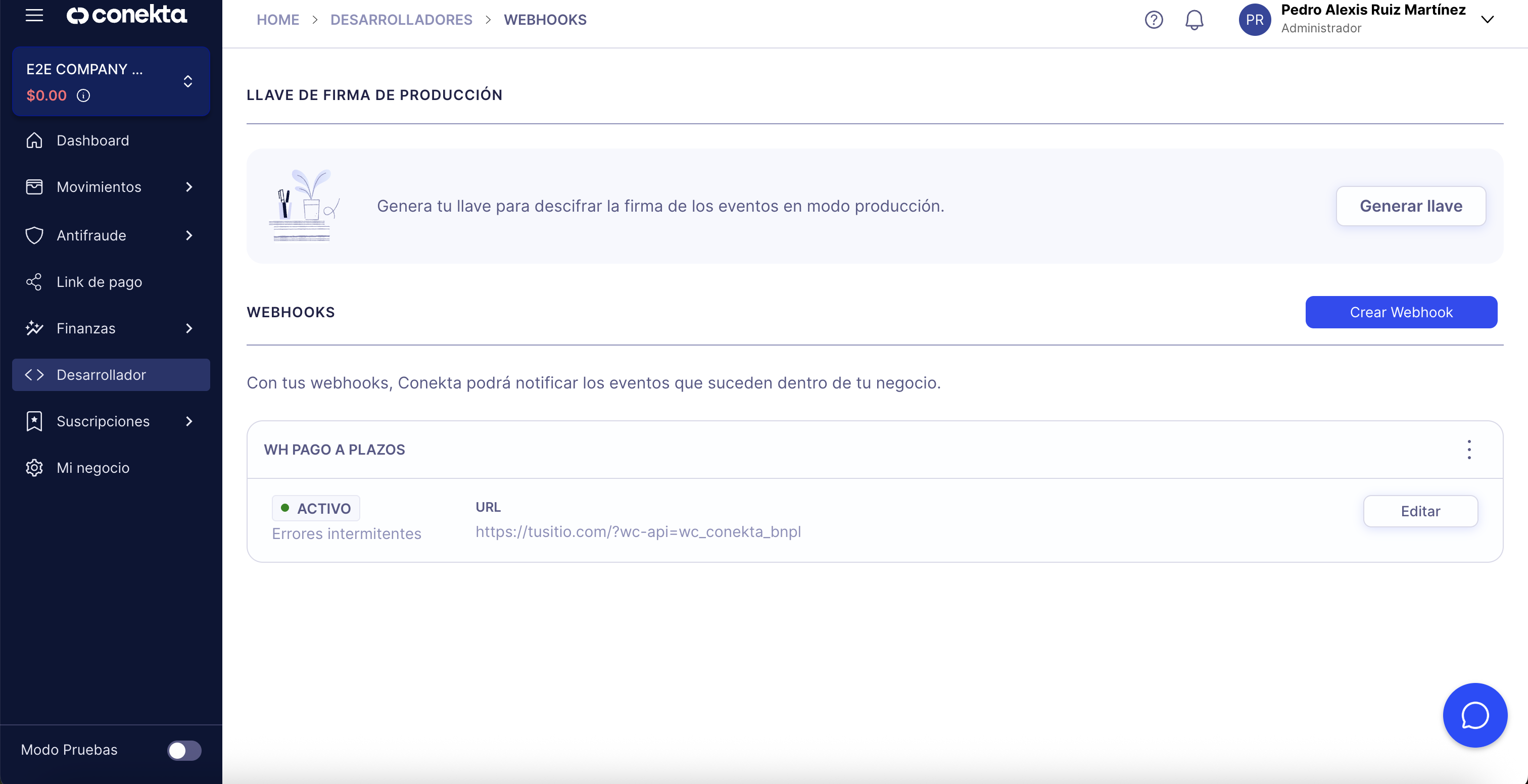The height and width of the screenshot is (784, 1528).
Task: Open Suscripciones menu item
Action: coord(111,421)
